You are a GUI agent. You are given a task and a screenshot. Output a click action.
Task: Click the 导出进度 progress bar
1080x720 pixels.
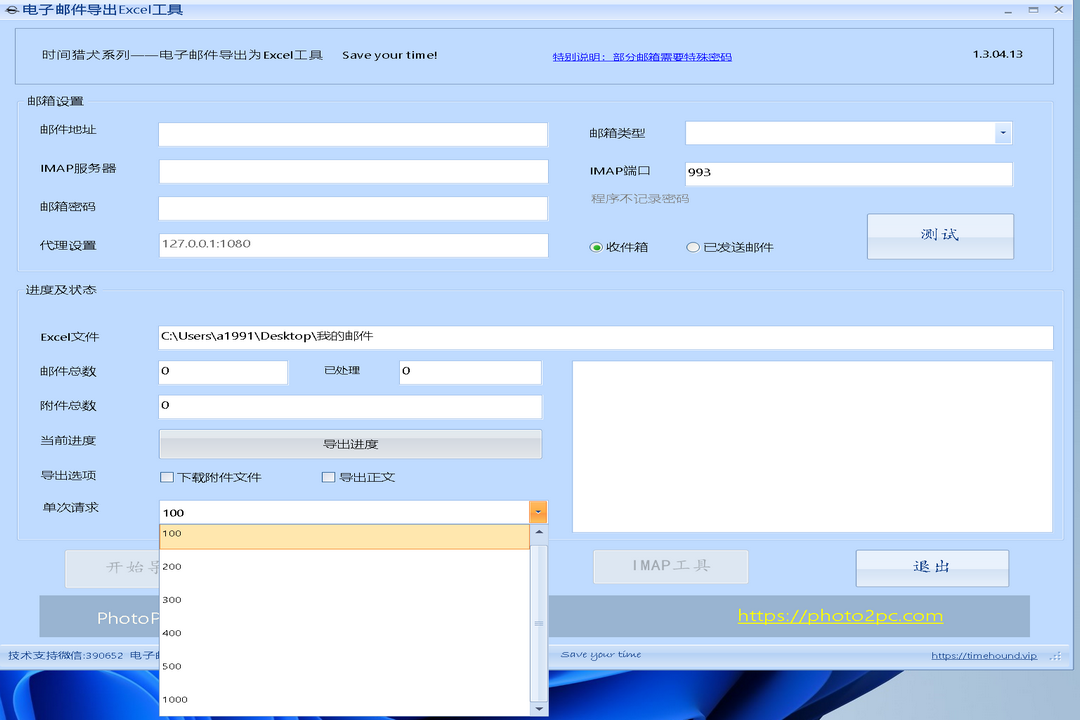350,444
